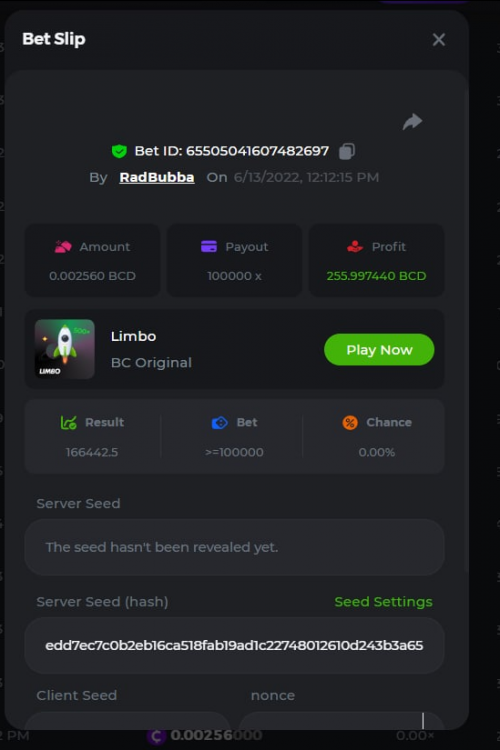
Task: Click the Limbo game title
Action: coord(133,336)
